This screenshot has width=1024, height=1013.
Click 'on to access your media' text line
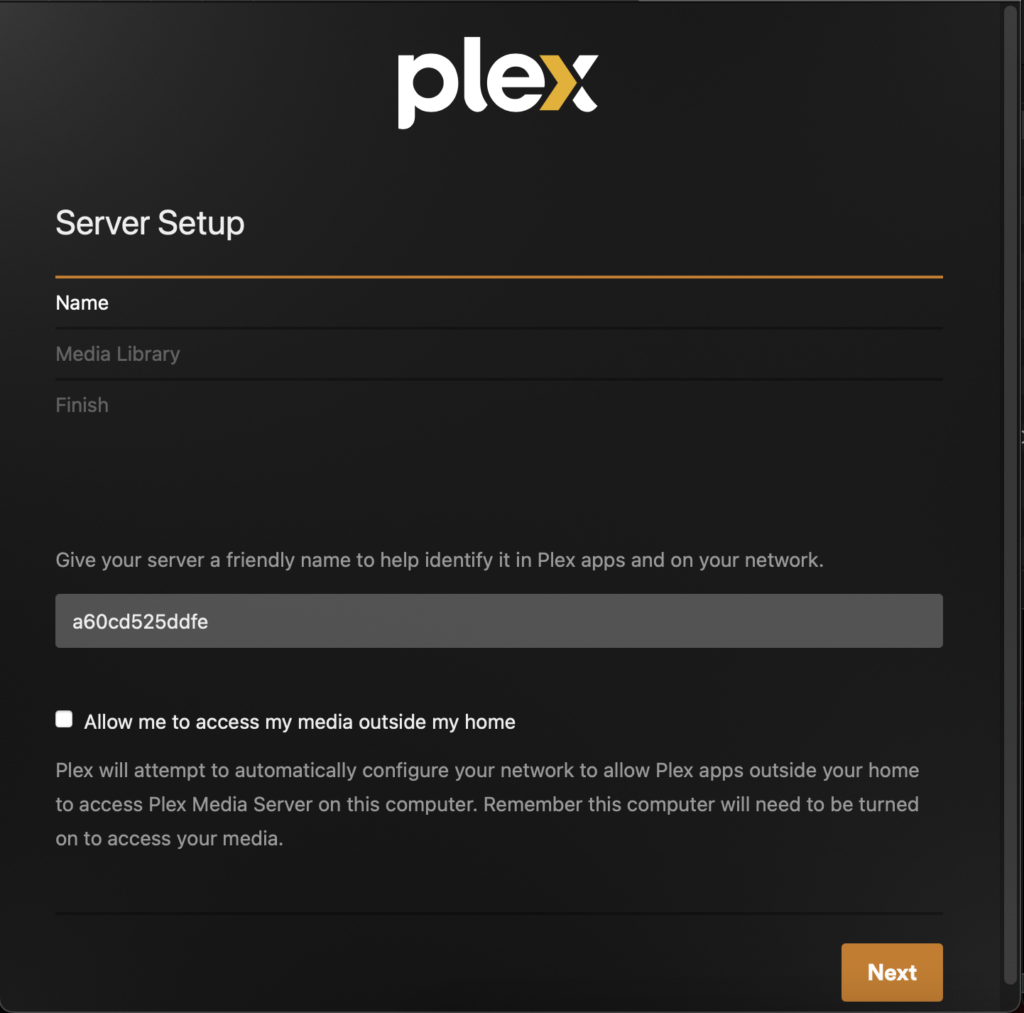point(169,839)
